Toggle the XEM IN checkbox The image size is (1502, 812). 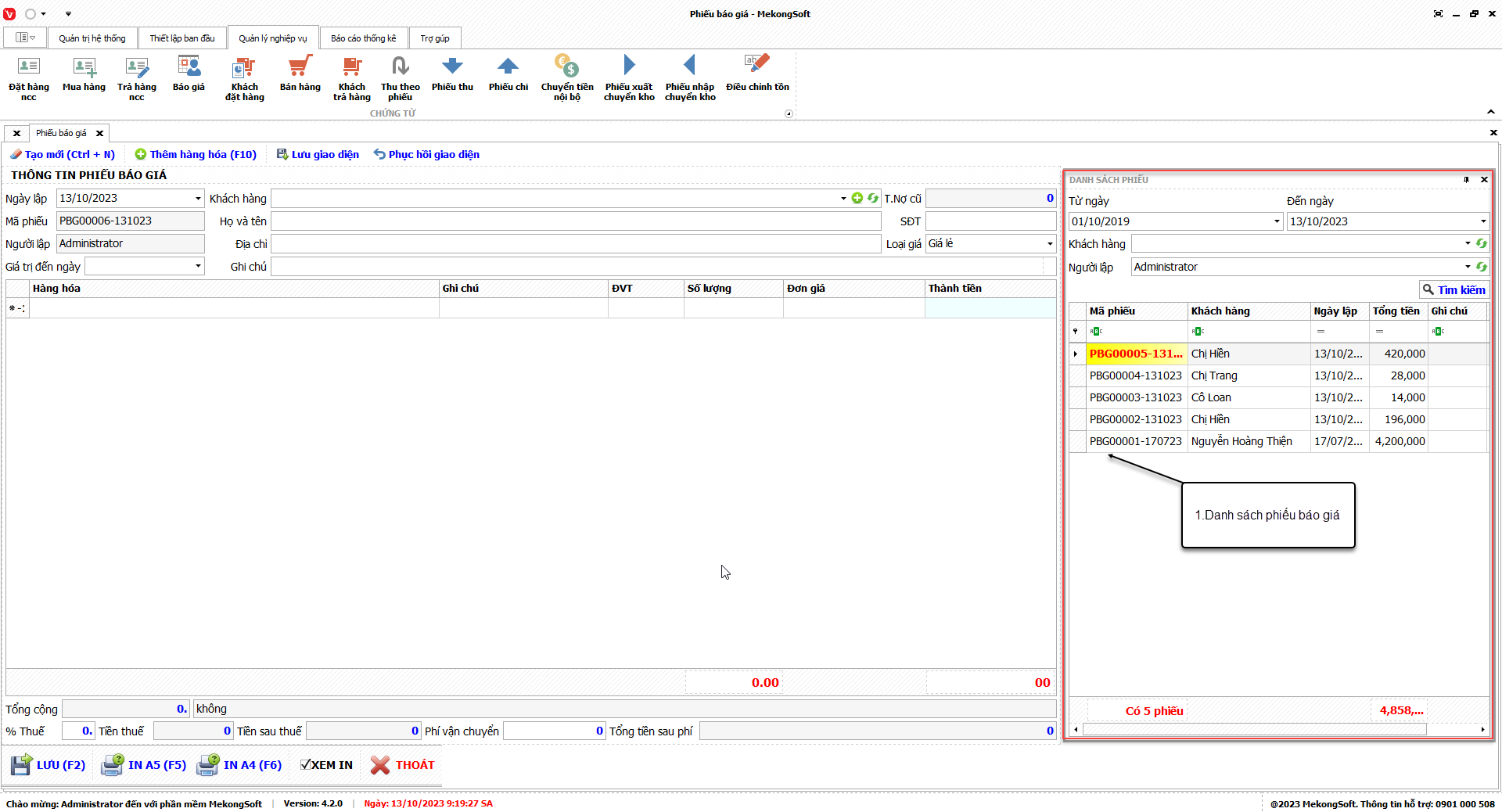click(306, 765)
